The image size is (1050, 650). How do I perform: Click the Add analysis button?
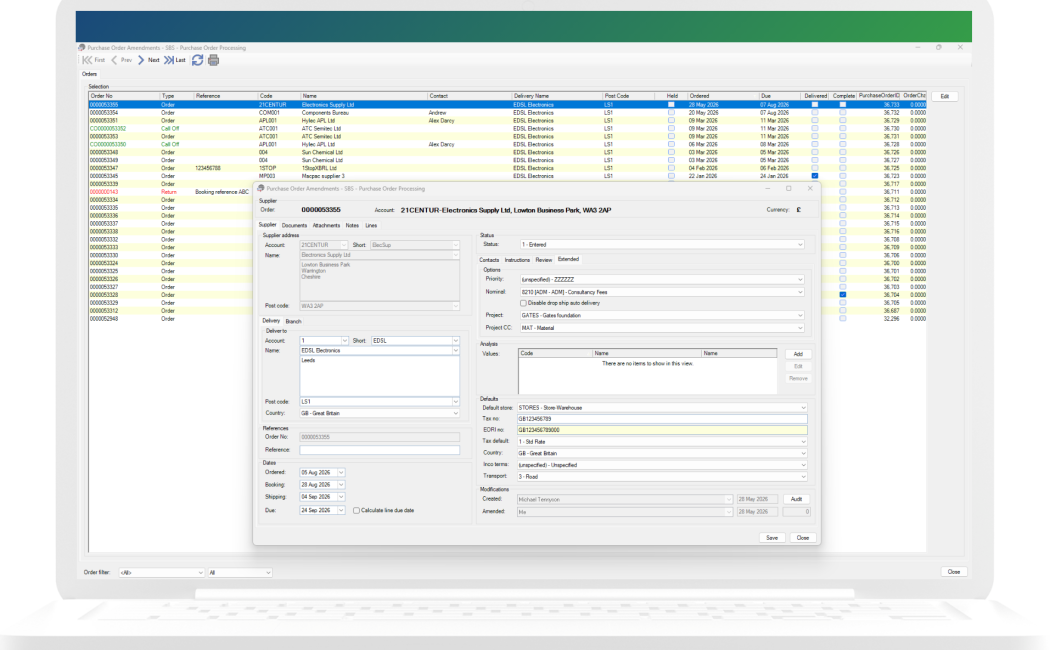(798, 354)
